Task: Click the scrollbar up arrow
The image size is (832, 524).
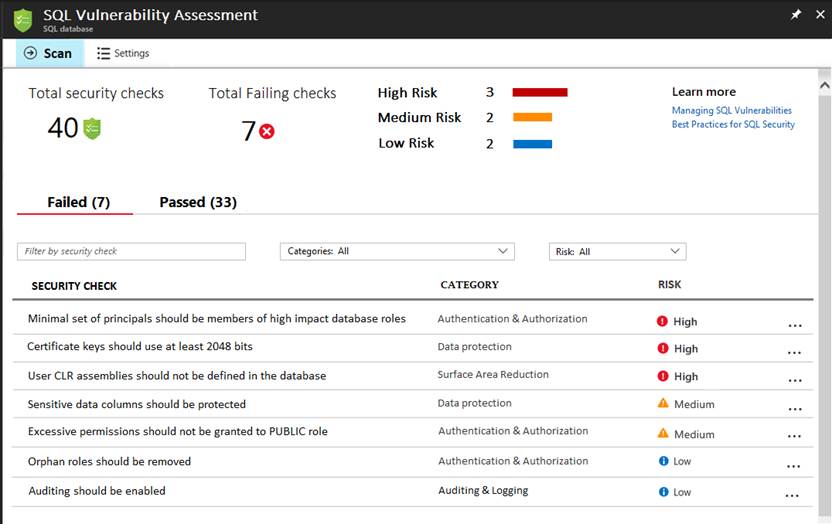Action: click(825, 85)
